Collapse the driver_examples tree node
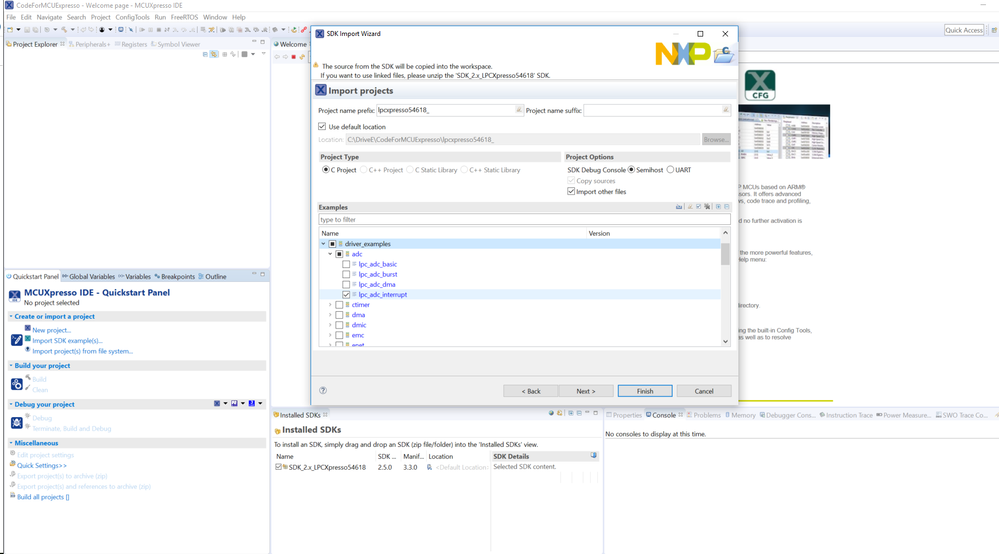This screenshot has width=999, height=554. (323, 244)
